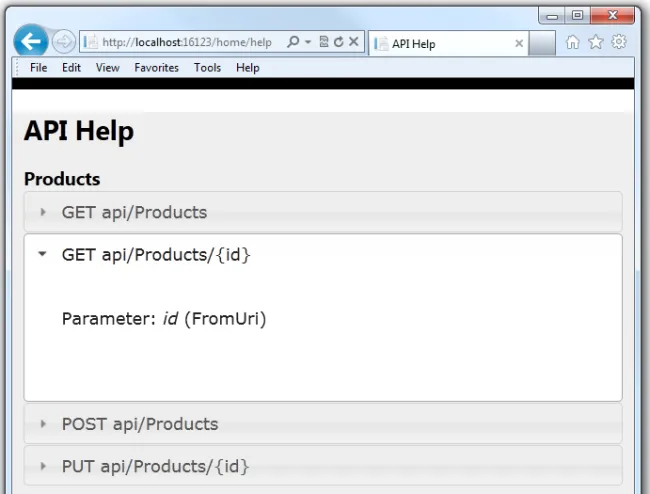Close the API Help tab
Screen dimensions: 650x494
click(519, 44)
